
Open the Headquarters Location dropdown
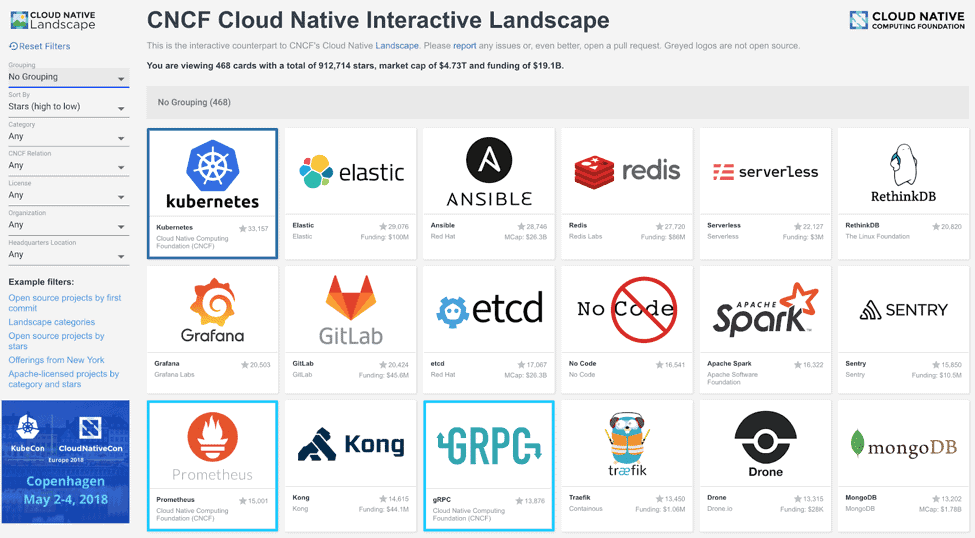click(67, 255)
